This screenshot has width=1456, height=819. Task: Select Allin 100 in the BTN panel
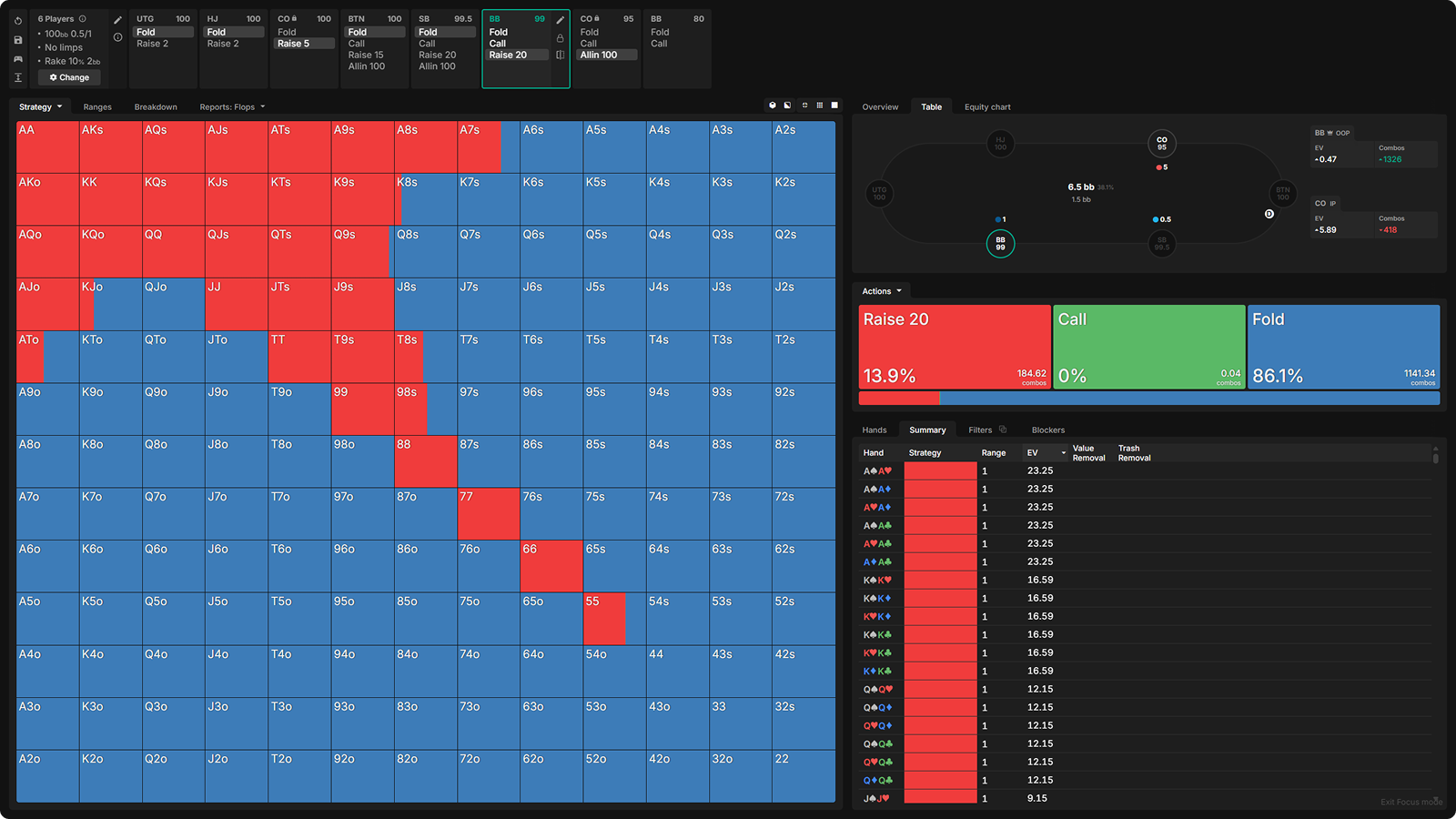pos(366,66)
